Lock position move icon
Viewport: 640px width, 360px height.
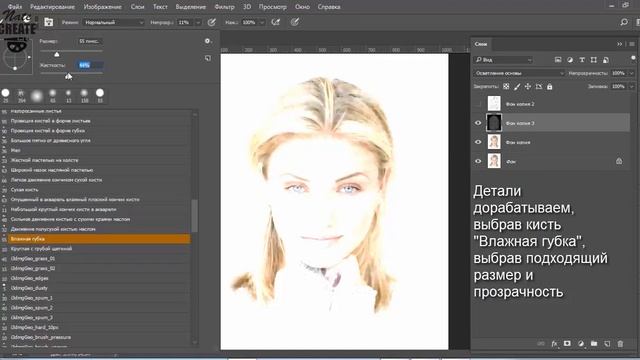[x=528, y=87]
